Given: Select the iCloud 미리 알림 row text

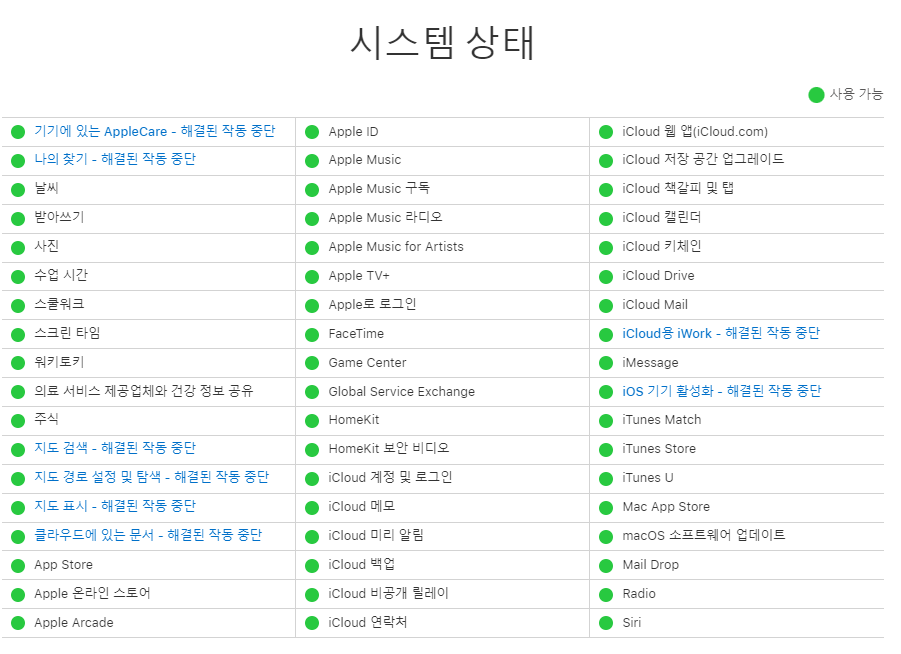Looking at the screenshot, I should pos(376,536).
